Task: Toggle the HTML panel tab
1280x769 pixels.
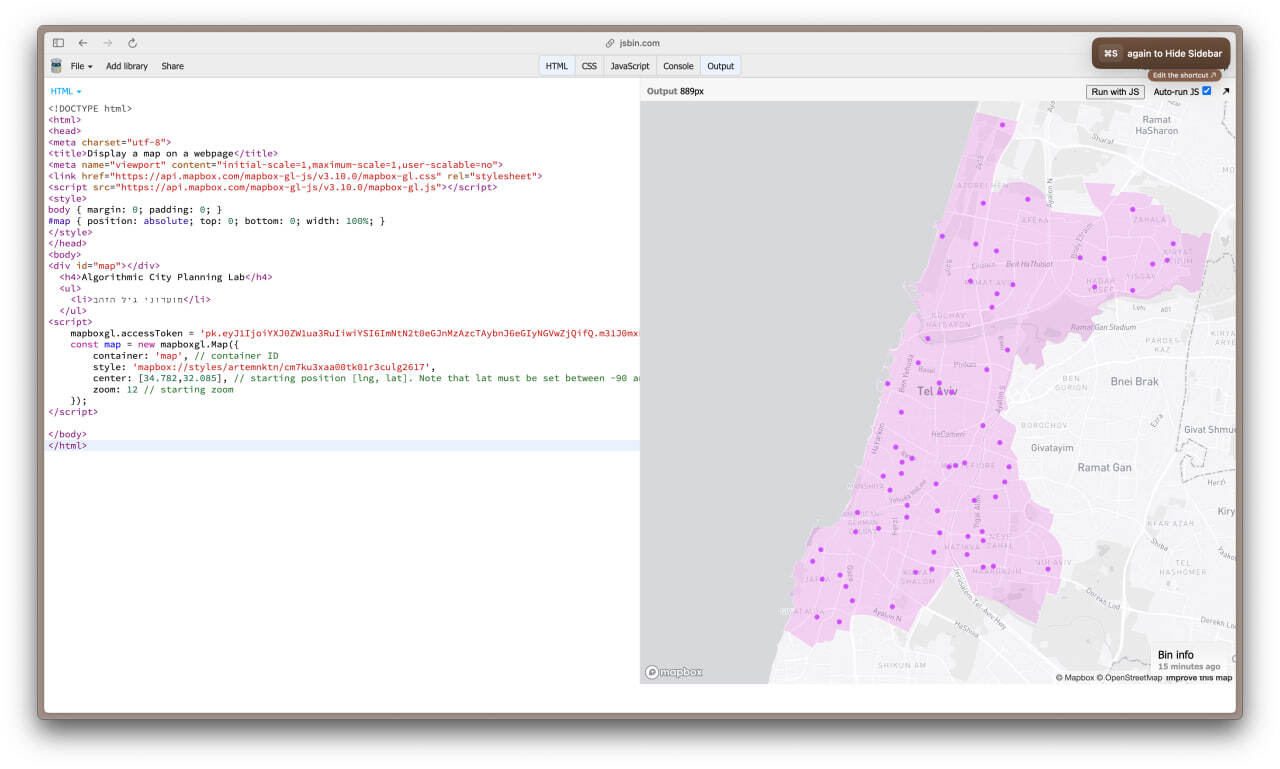Action: pyautogui.click(x=557, y=66)
